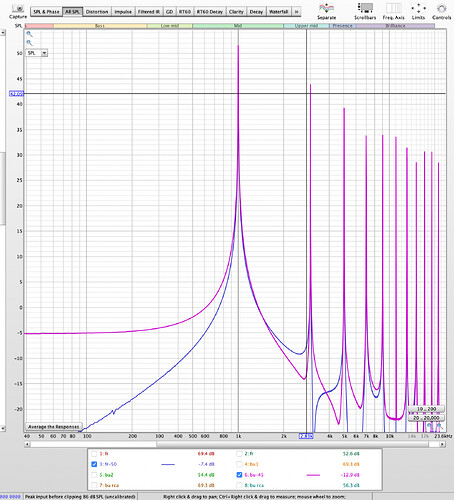Toggle graph Scrollbars icon
This screenshot has width=454, height=500.
365,8
